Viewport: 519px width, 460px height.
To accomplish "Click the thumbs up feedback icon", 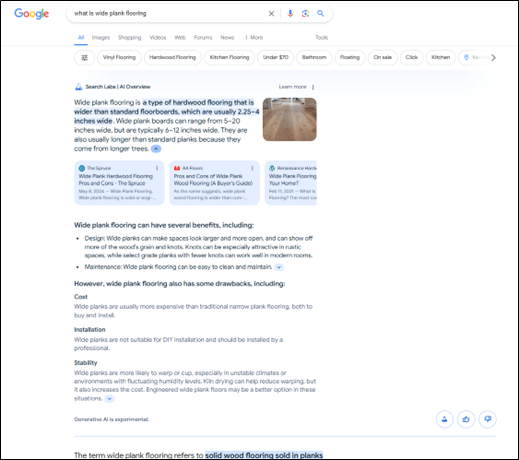I will coord(466,419).
